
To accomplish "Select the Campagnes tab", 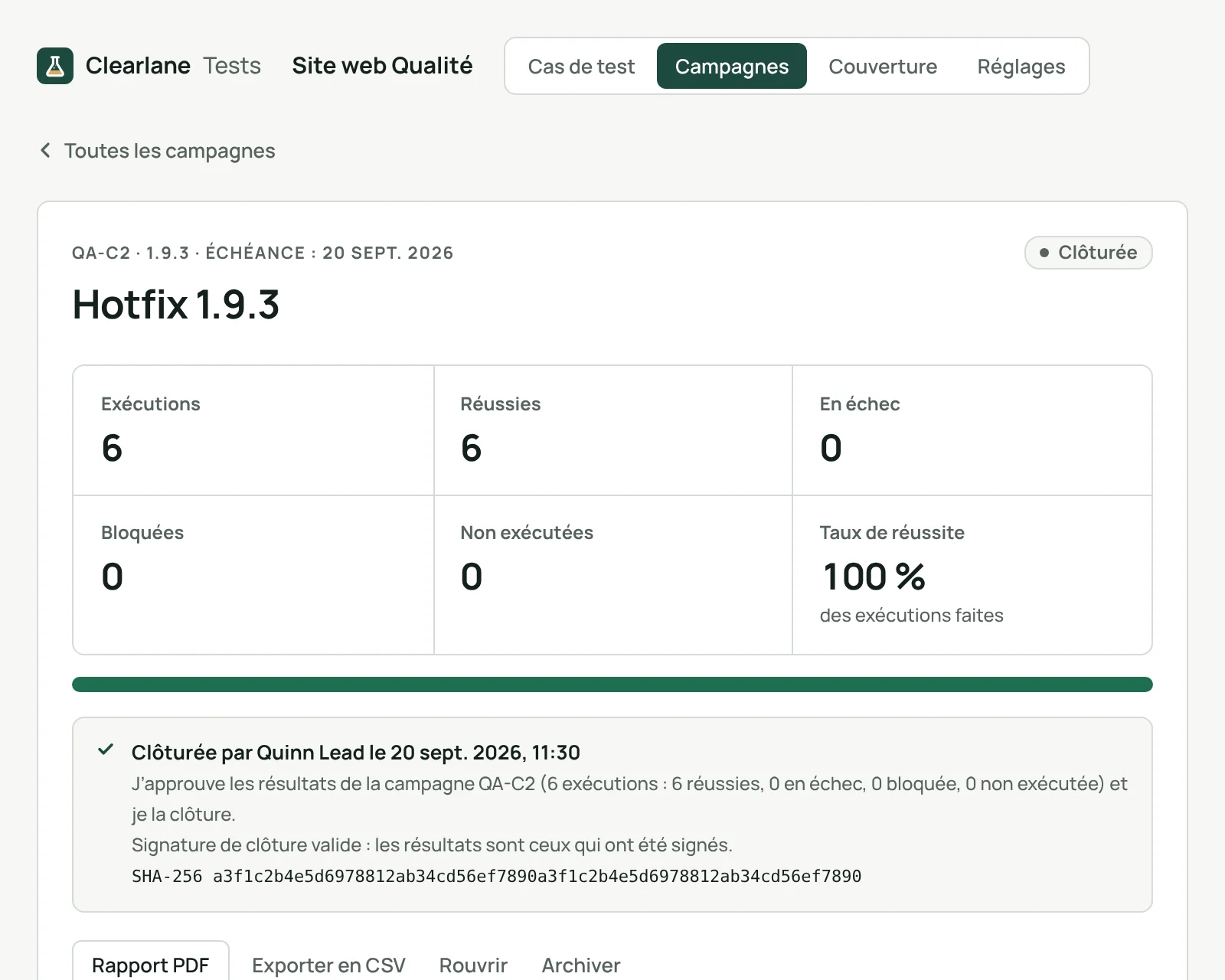I will (x=732, y=67).
